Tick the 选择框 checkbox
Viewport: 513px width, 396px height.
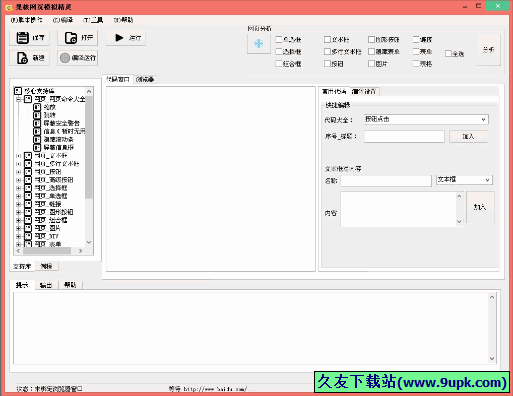[x=279, y=51]
